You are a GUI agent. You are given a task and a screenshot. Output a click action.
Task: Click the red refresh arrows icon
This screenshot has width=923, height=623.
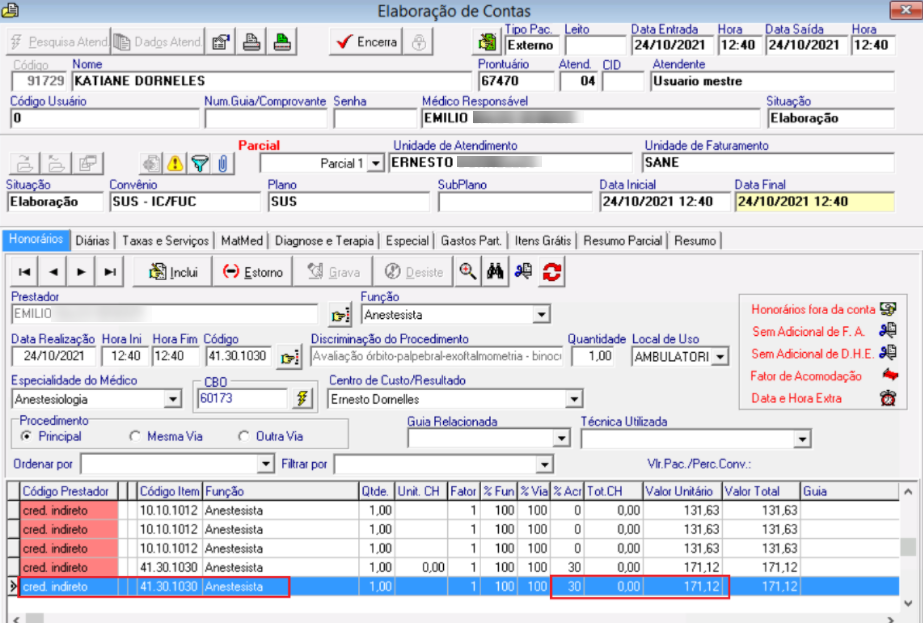coord(552,271)
